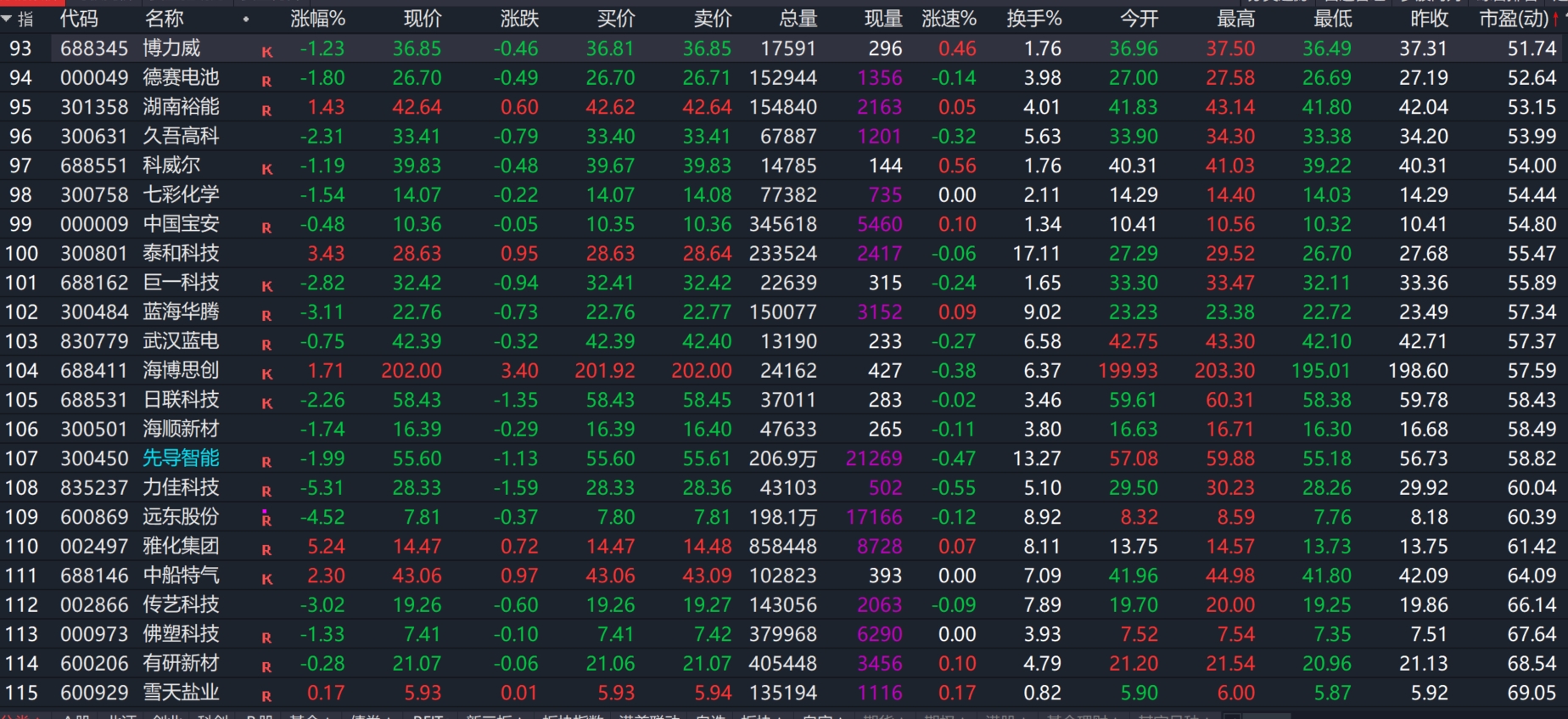Image resolution: width=1568 pixels, height=719 pixels.
Task: Select the stock 中国宝安
Action: (182, 224)
